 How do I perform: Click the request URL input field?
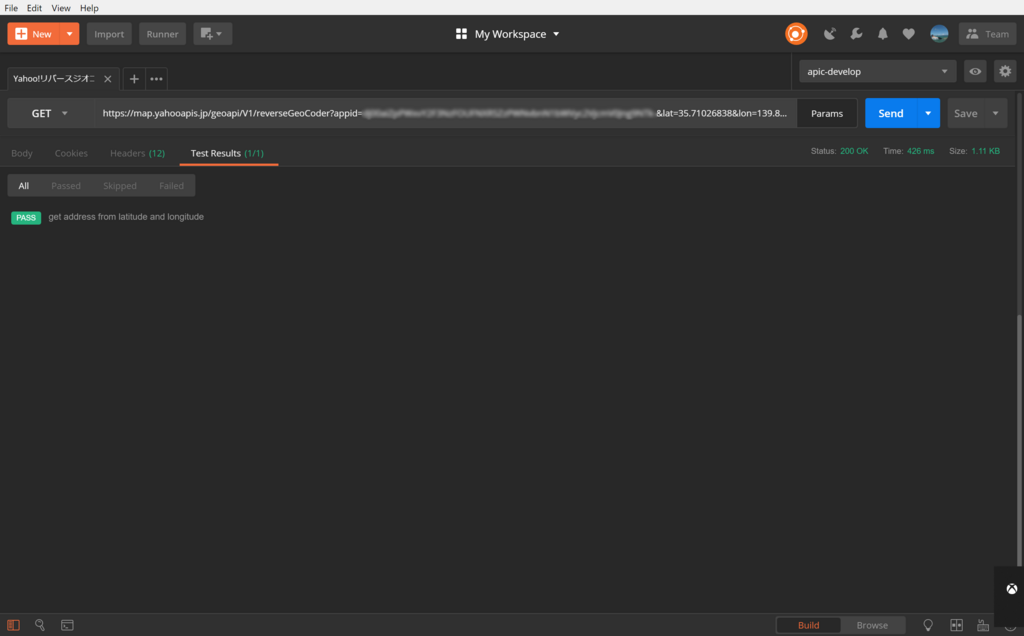pos(445,113)
